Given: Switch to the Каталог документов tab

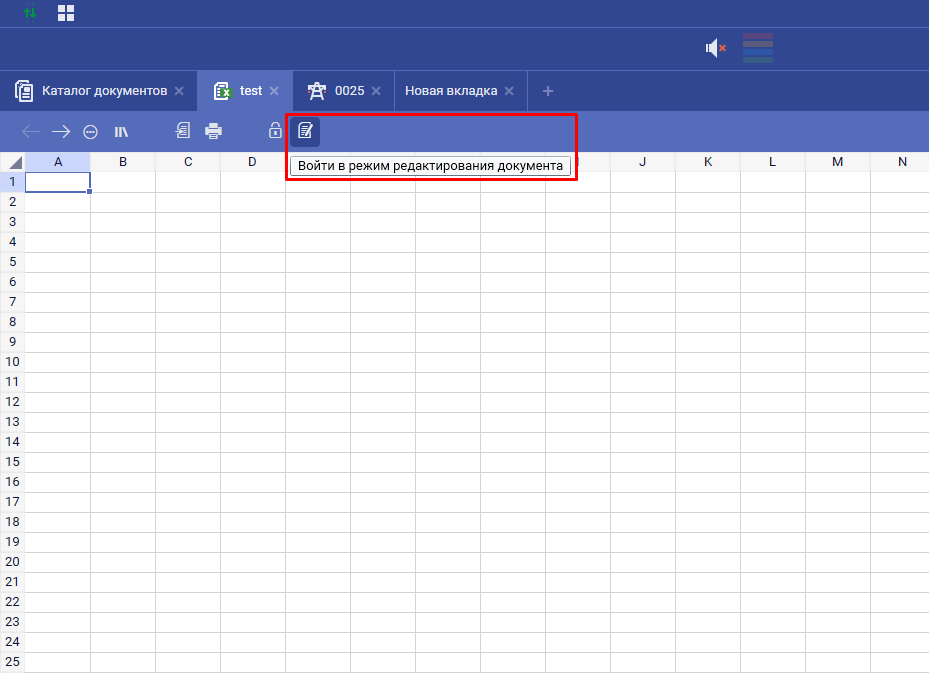Looking at the screenshot, I should point(103,91).
